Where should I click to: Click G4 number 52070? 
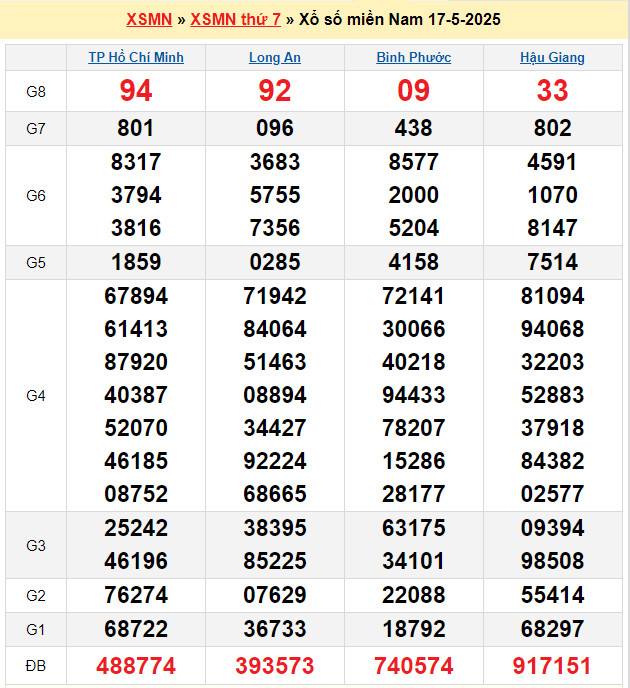(136, 428)
